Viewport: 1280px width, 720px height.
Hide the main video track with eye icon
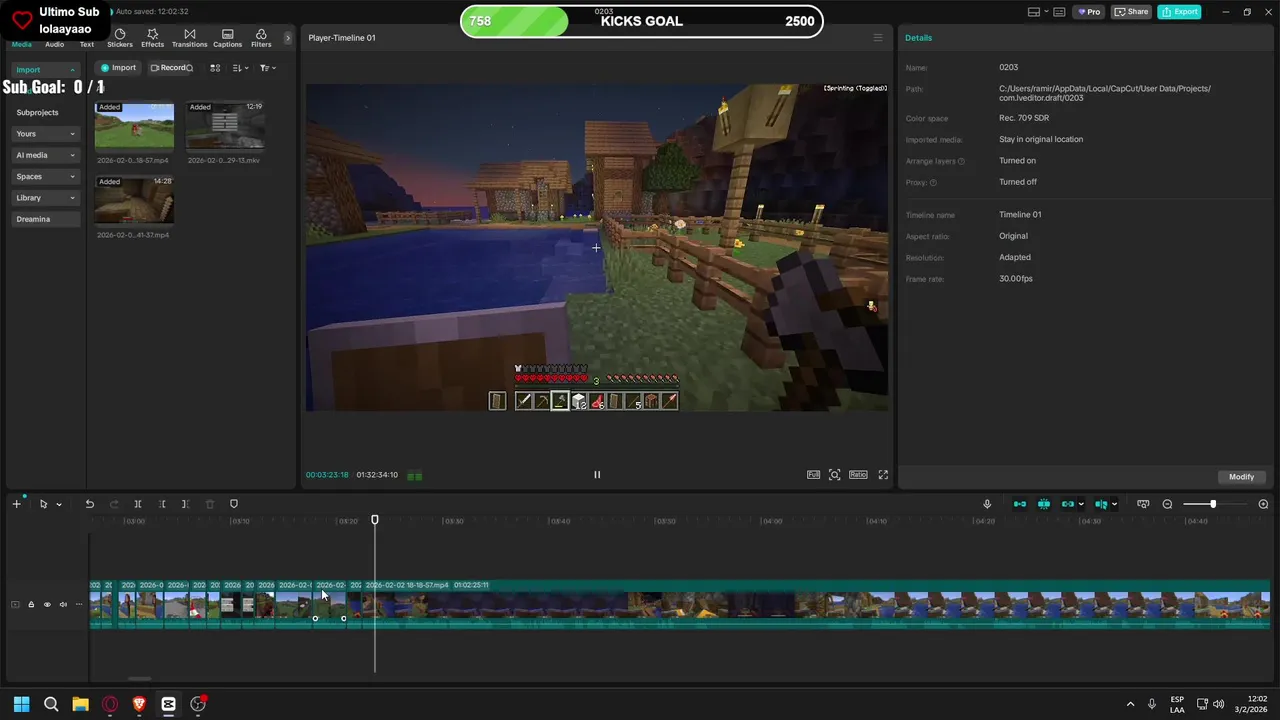[x=46, y=604]
